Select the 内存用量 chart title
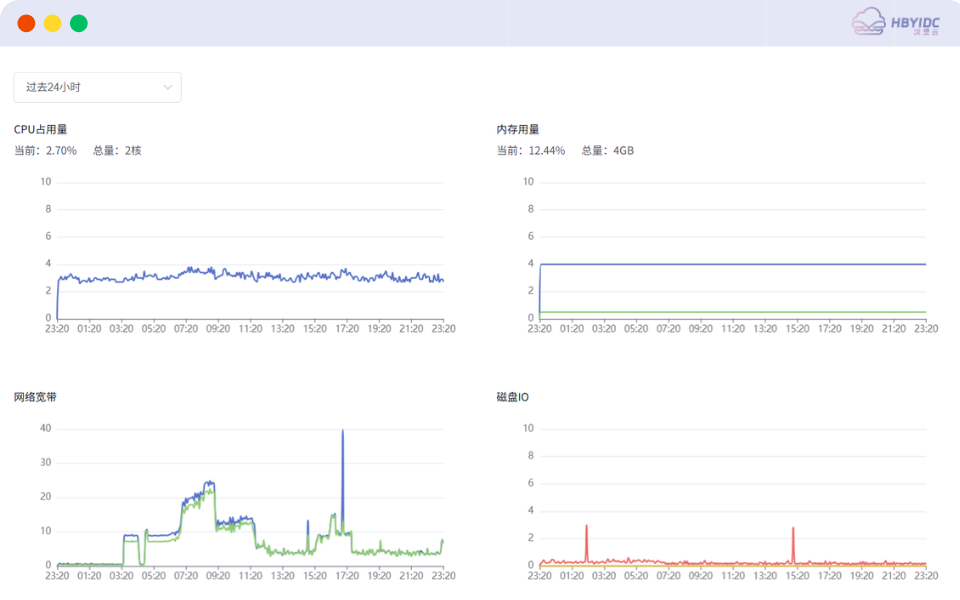960x600 pixels. [518, 129]
